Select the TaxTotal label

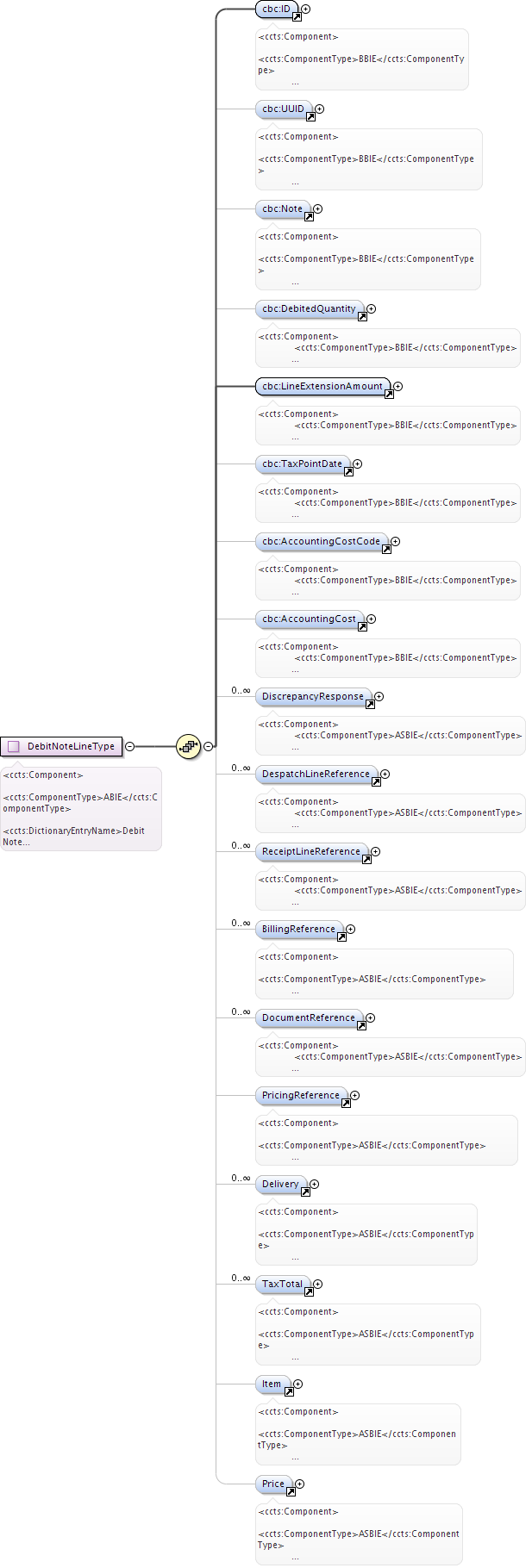(283, 1284)
